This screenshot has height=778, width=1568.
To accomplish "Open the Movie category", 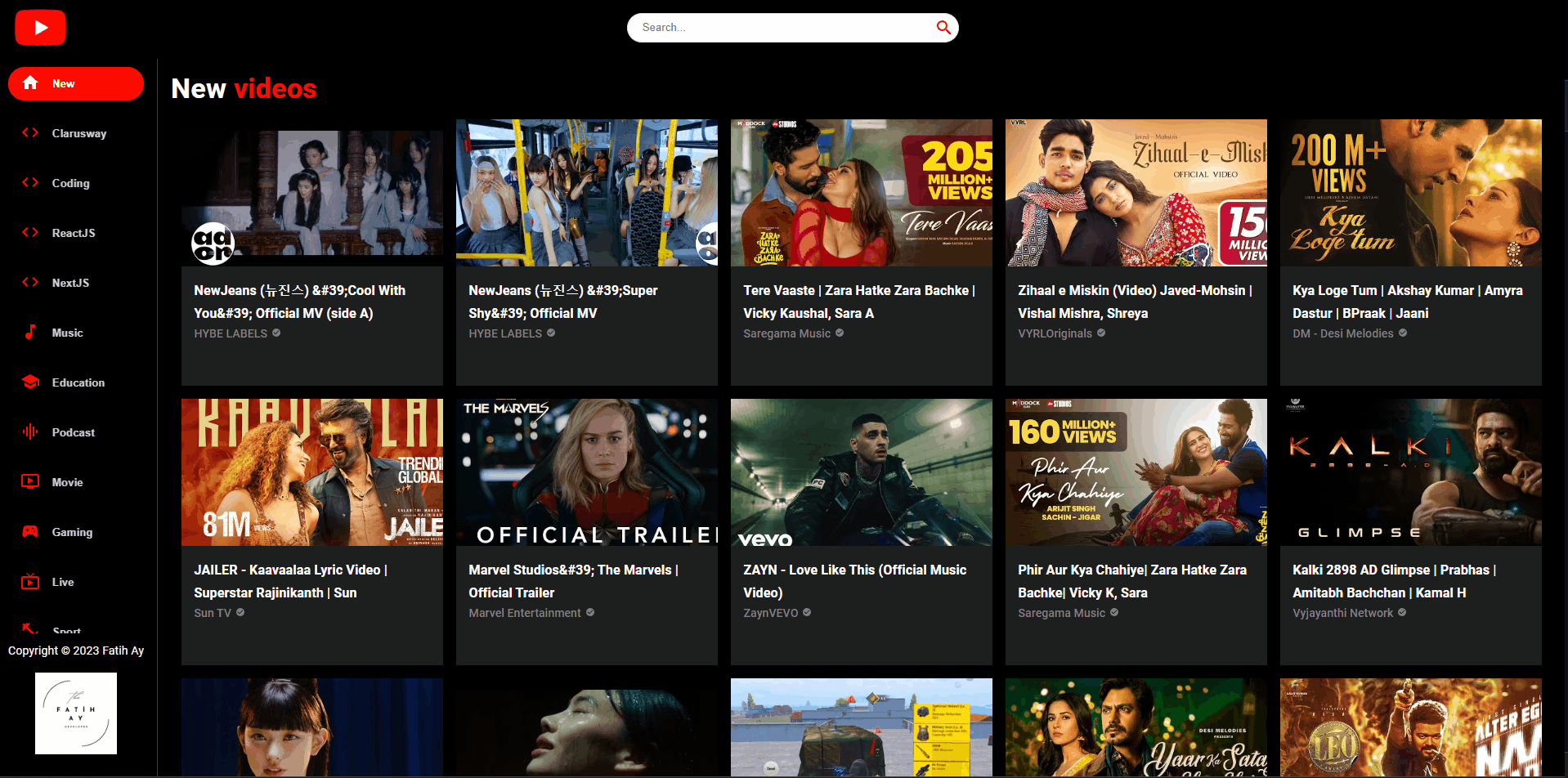I will coord(76,482).
